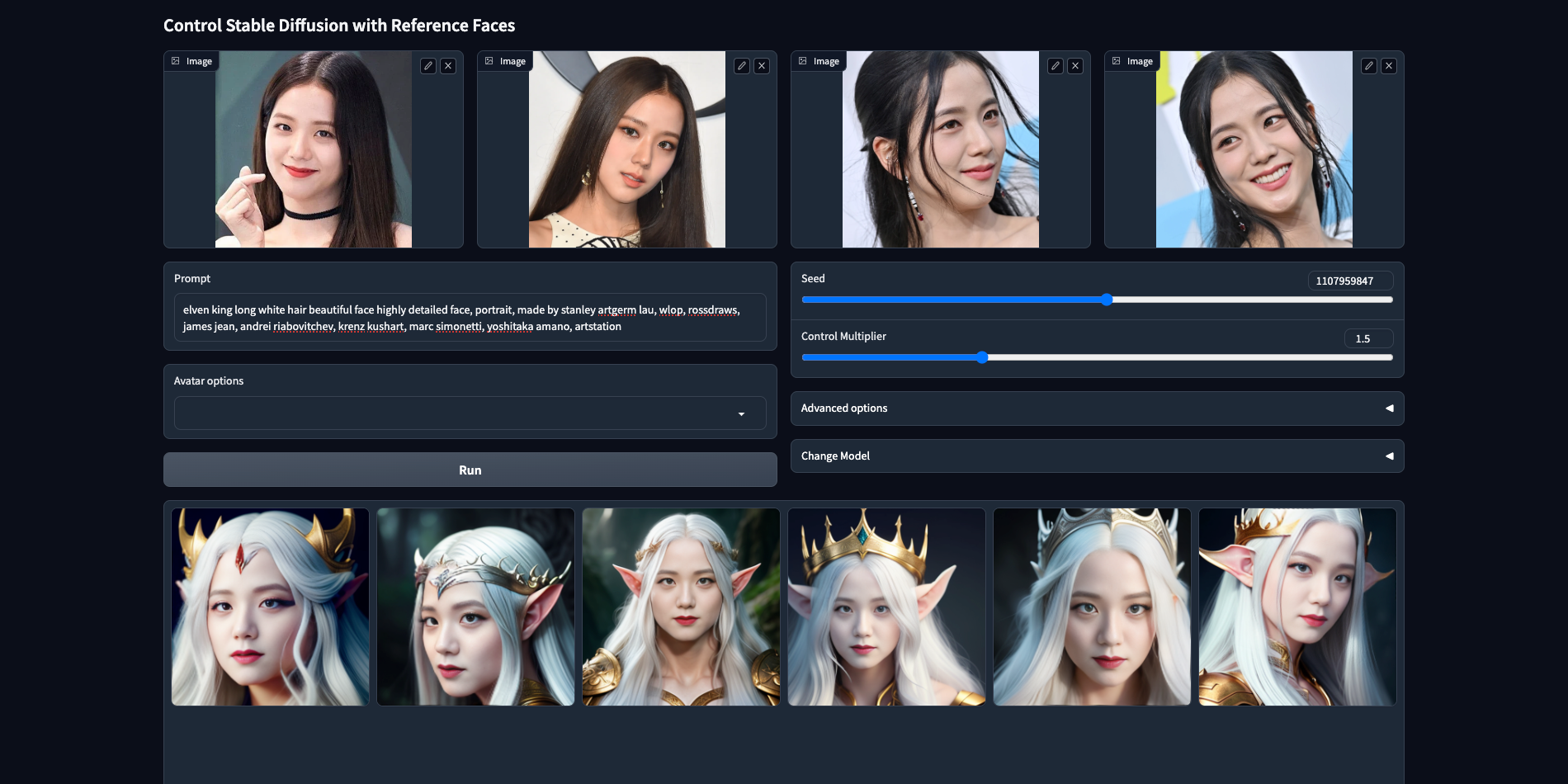Expand the Change Model section
This screenshot has height=784, width=1568.
click(1098, 456)
